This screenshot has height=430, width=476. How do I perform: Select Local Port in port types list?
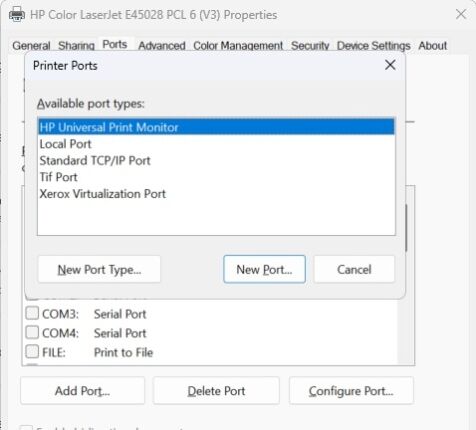pyautogui.click(x=216, y=144)
